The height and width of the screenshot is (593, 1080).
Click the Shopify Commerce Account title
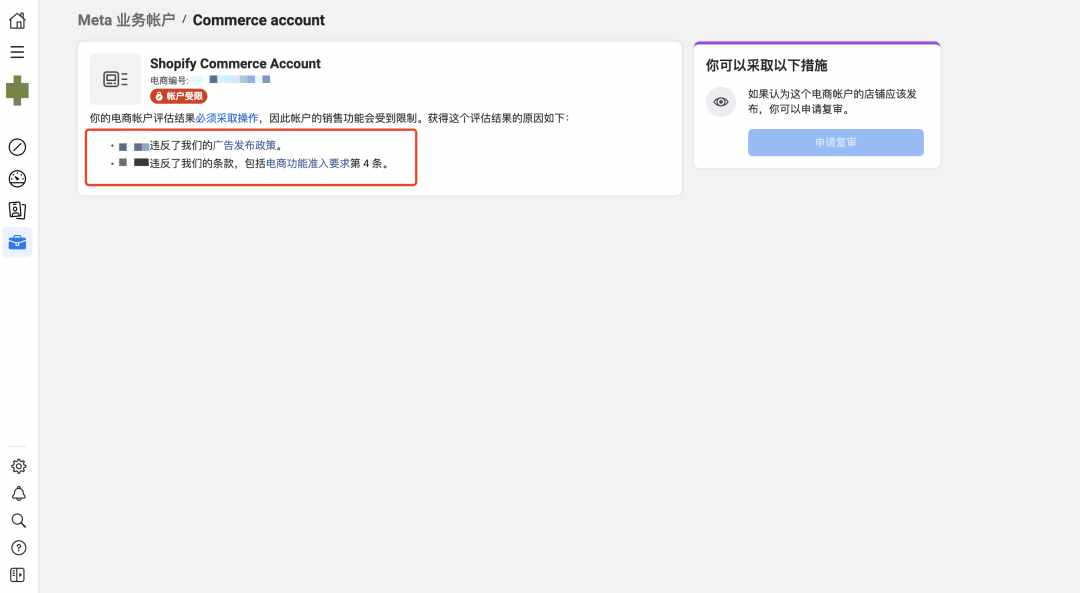[x=236, y=63]
